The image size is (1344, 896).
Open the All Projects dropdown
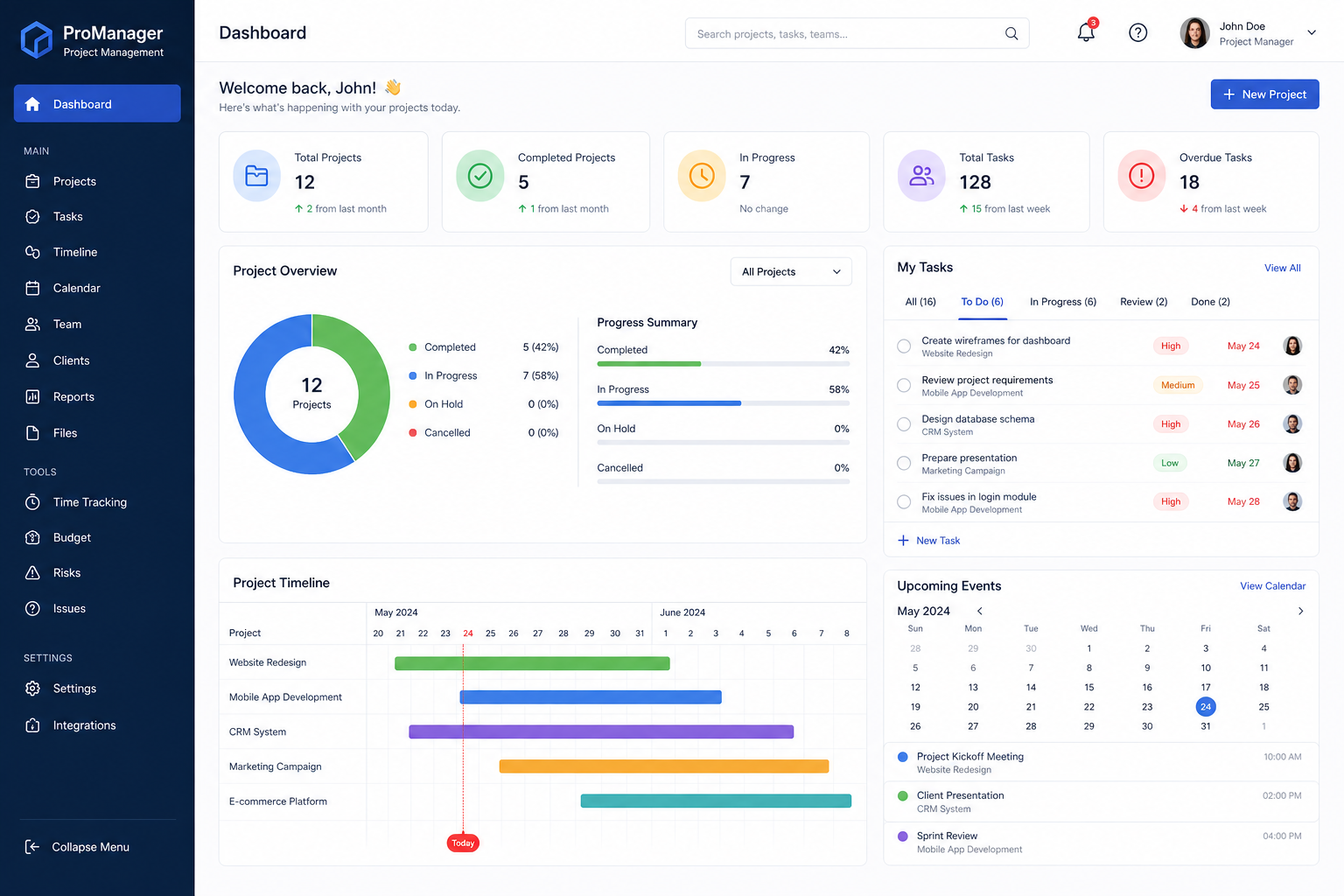791,271
